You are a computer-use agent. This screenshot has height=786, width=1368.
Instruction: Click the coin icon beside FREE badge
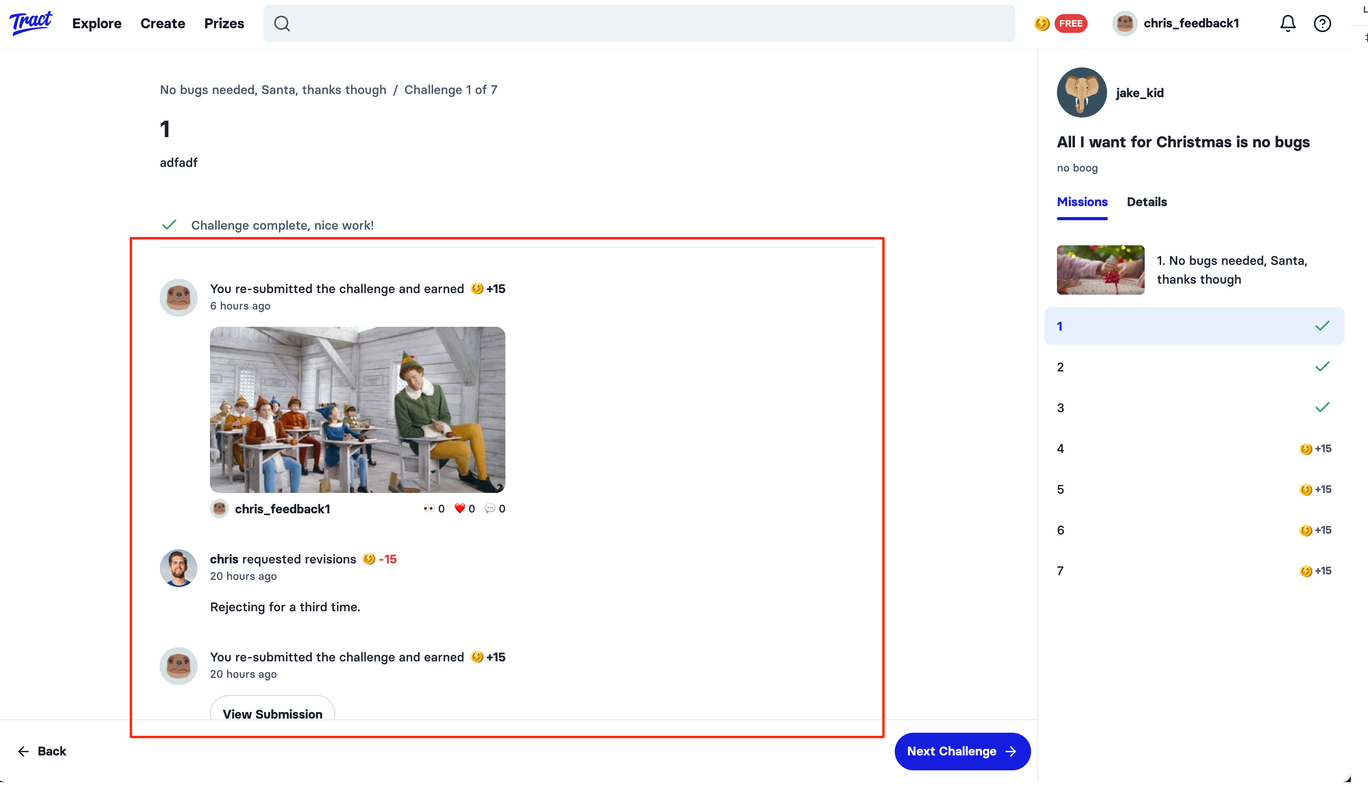1042,24
